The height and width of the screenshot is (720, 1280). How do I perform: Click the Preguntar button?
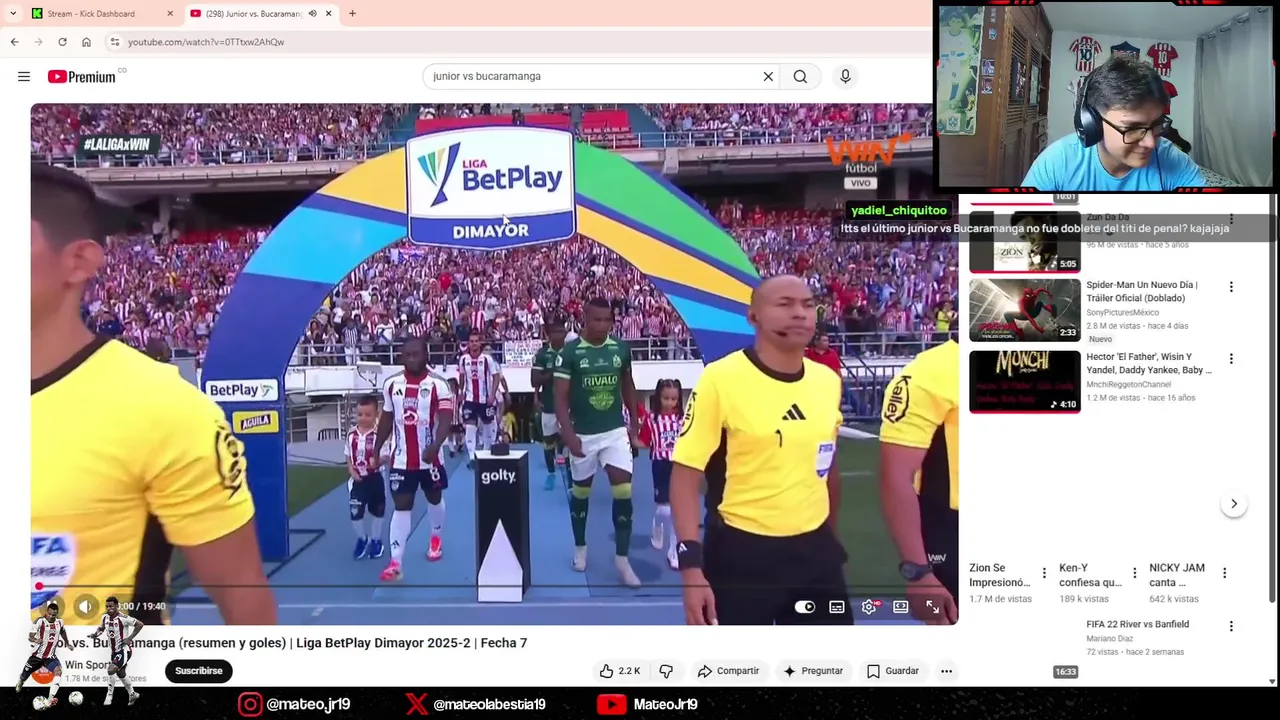[814, 671]
